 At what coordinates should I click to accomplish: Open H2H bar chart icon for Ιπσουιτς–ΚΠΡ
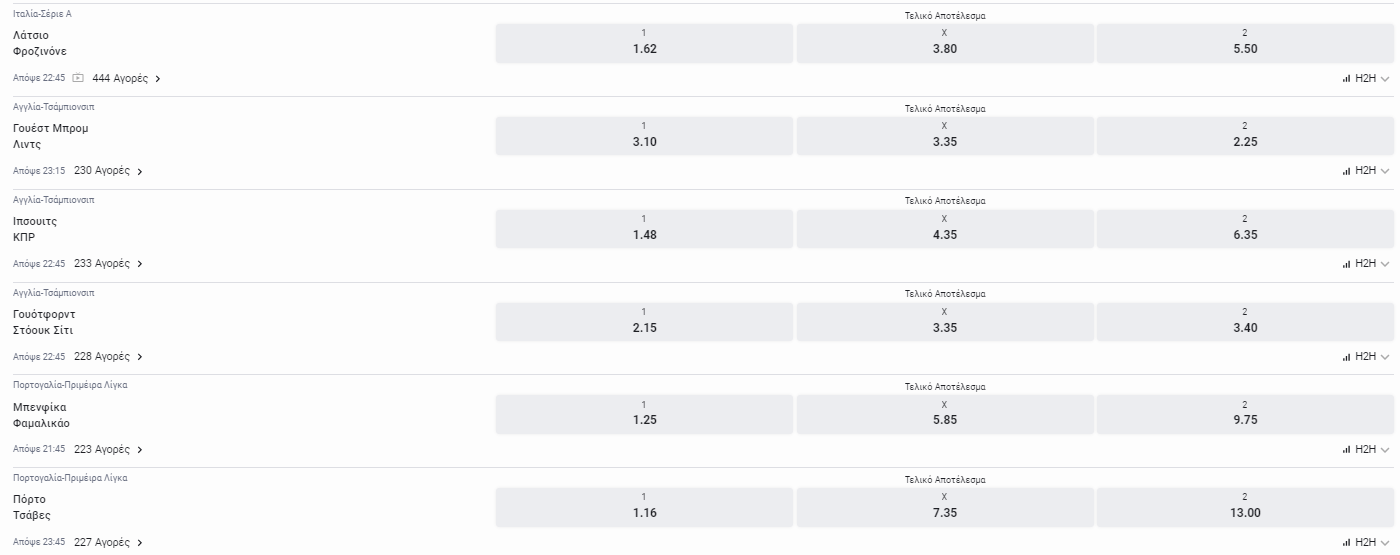tap(1346, 264)
